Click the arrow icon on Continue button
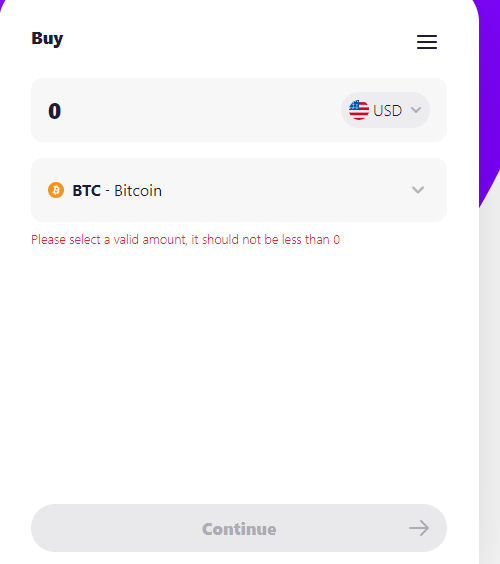The width and height of the screenshot is (500, 564). click(419, 528)
